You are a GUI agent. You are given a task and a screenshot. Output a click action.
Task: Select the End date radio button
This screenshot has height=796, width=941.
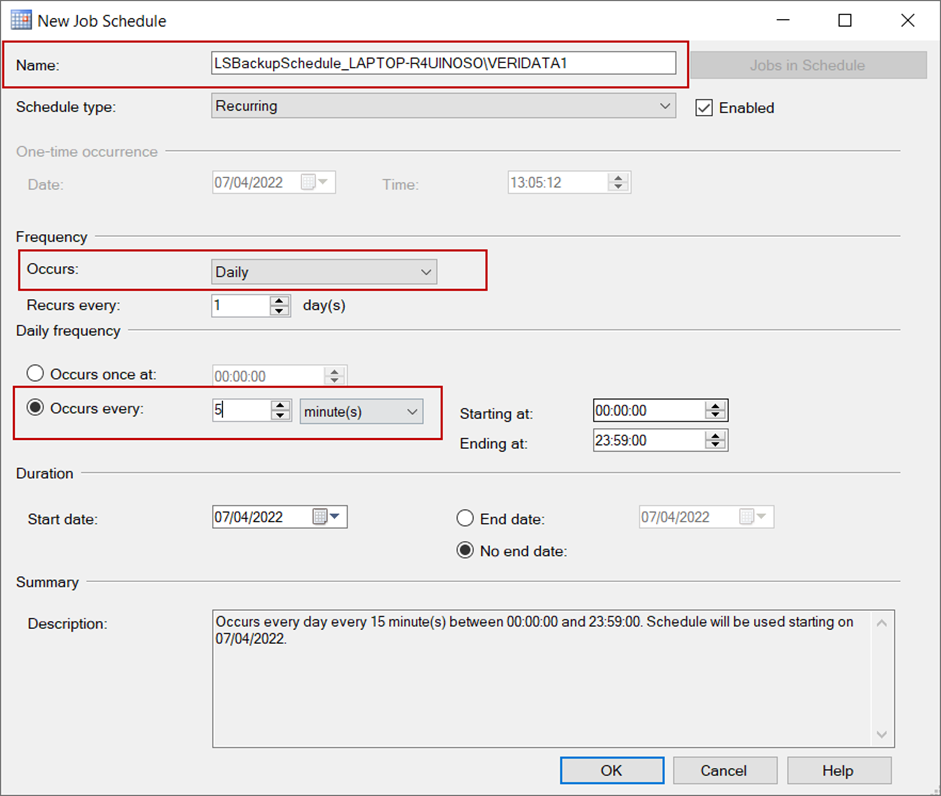pos(465,518)
